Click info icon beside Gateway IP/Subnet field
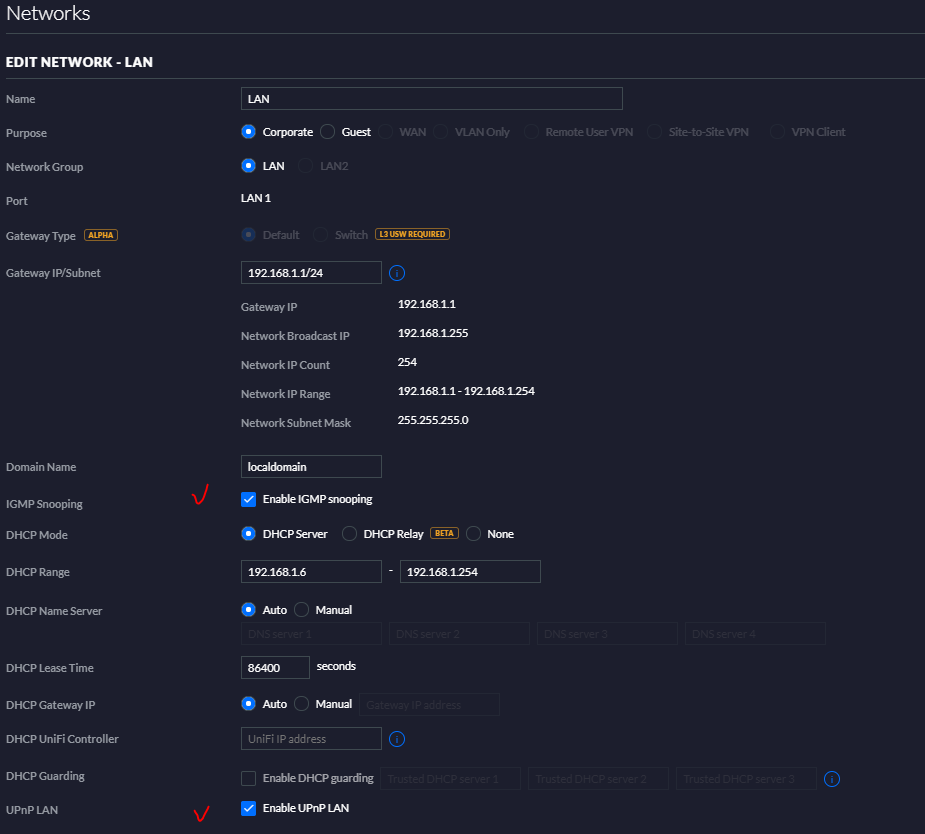This screenshot has height=834, width=925. (397, 273)
